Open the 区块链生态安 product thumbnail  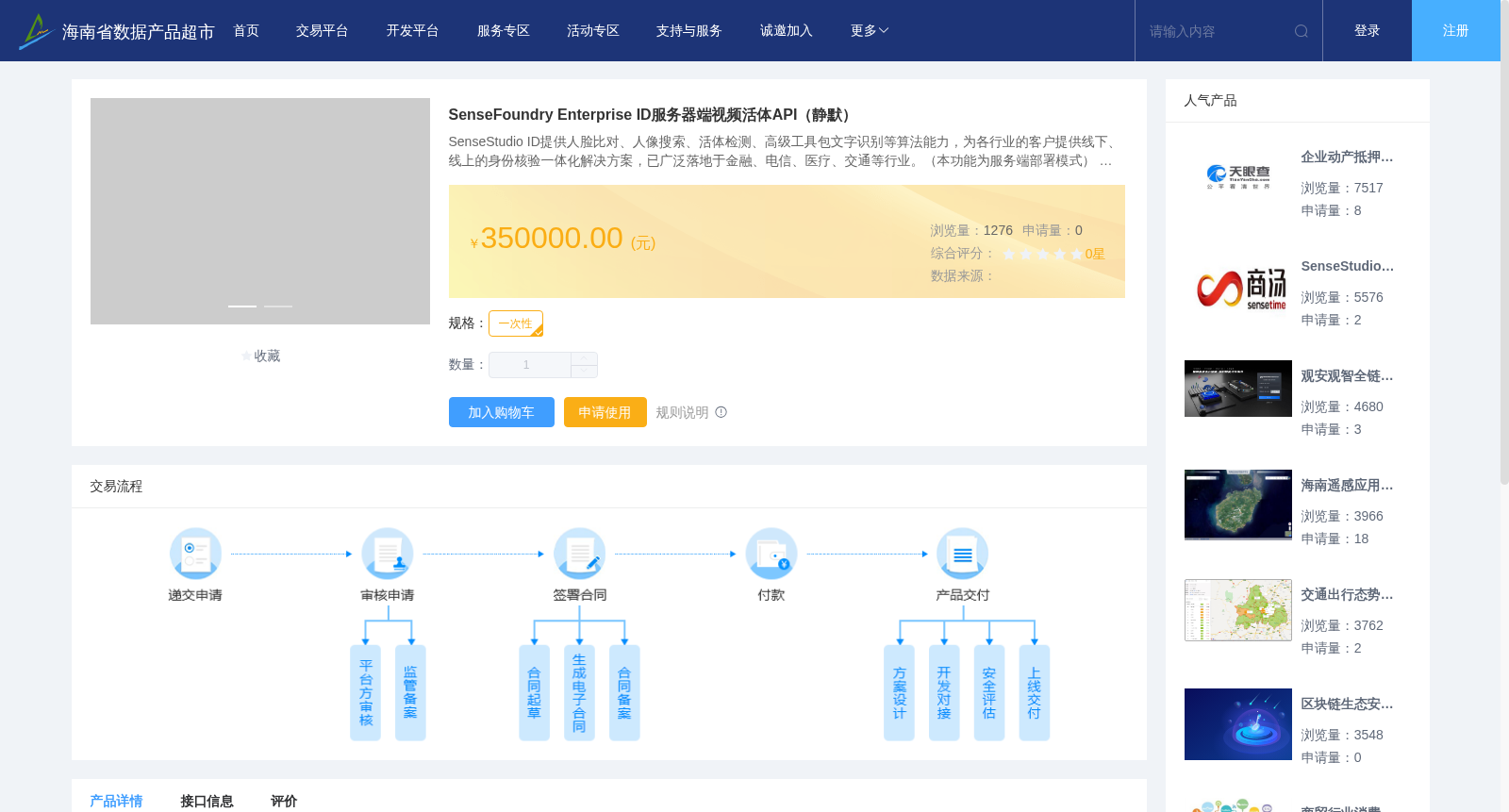tap(1238, 724)
